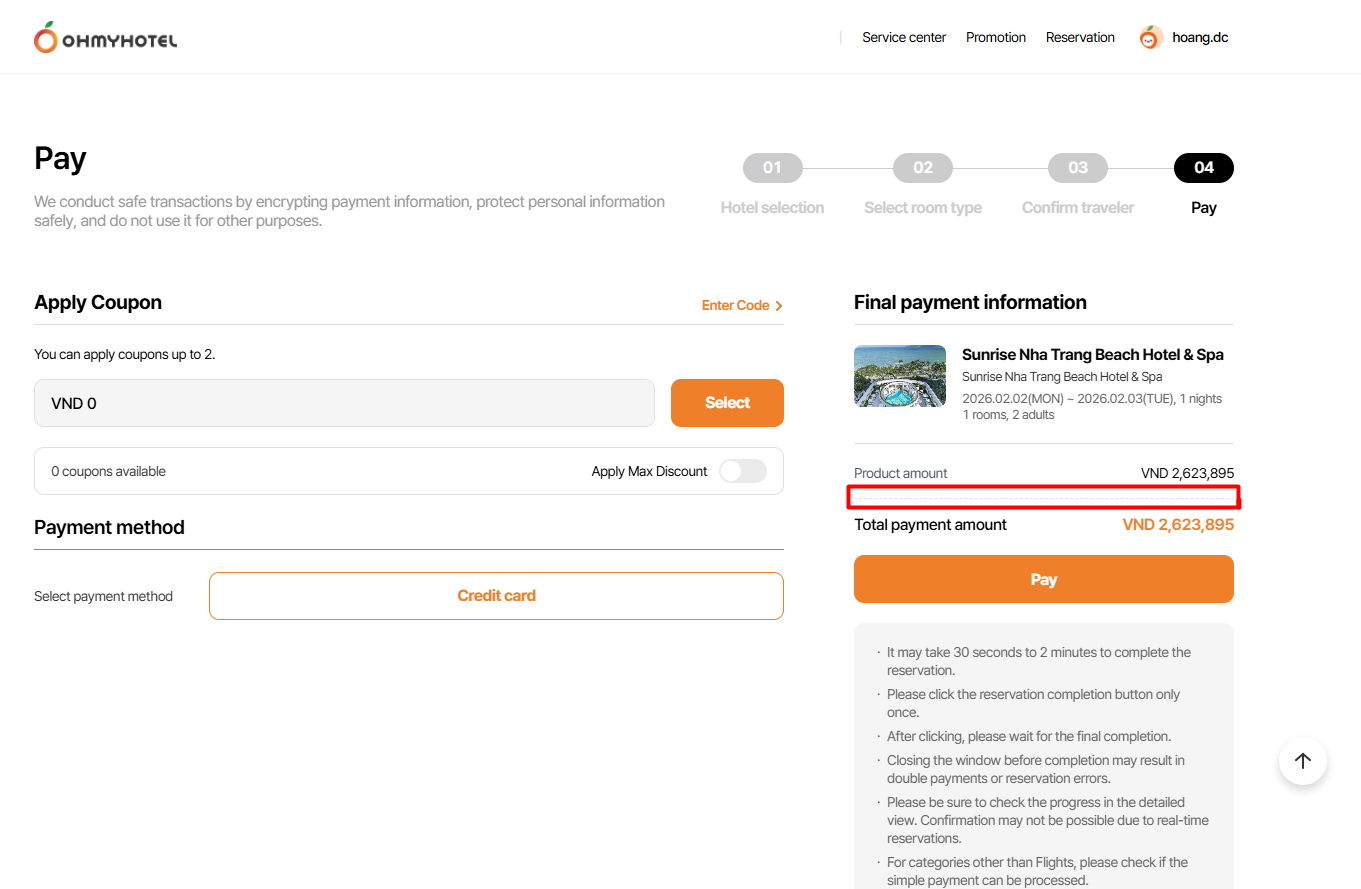Click the user avatar icon
Screen dimensions: 1361x889
1151,38
